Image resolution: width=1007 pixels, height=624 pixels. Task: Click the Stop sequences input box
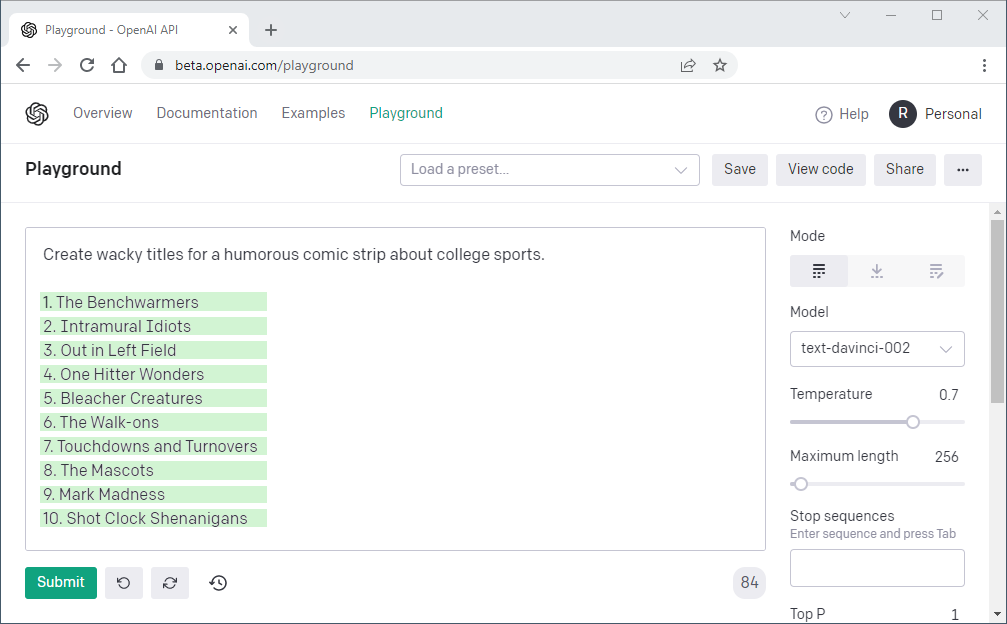pyautogui.click(x=877, y=568)
